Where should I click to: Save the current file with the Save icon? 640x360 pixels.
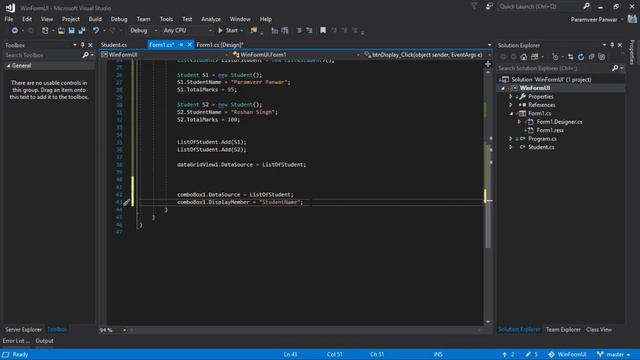pyautogui.click(x=71, y=31)
